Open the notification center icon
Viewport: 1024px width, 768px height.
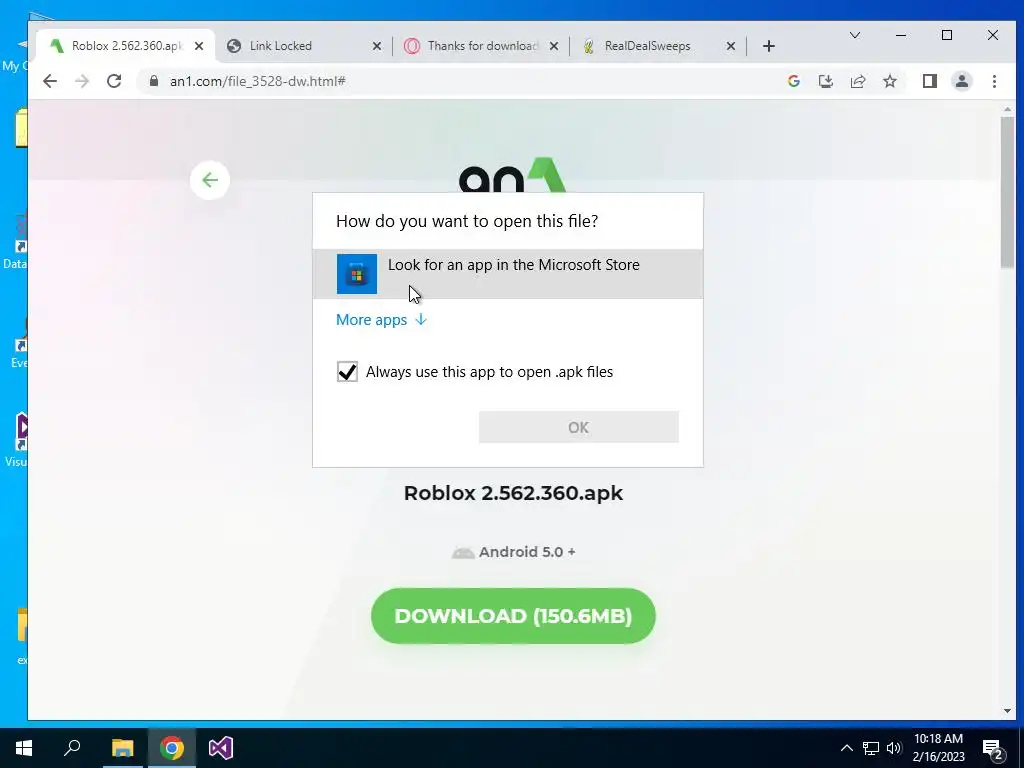(993, 749)
